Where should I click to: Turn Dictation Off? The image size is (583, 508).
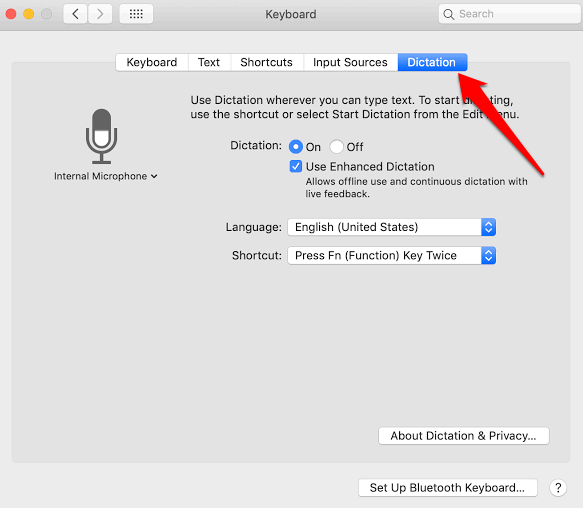[336, 147]
